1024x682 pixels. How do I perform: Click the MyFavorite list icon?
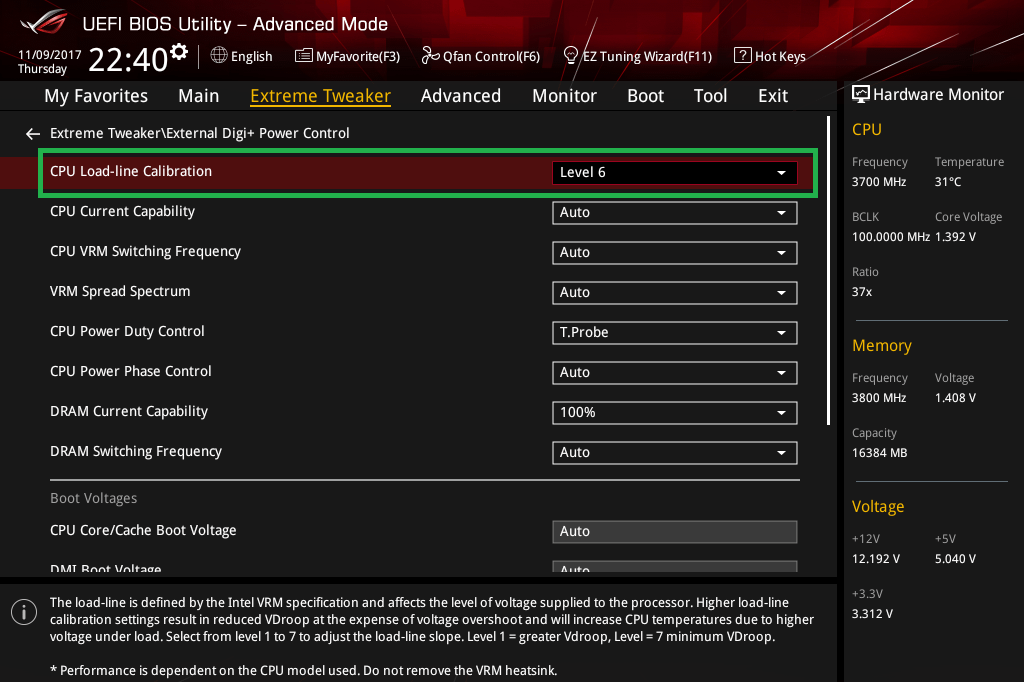(304, 56)
